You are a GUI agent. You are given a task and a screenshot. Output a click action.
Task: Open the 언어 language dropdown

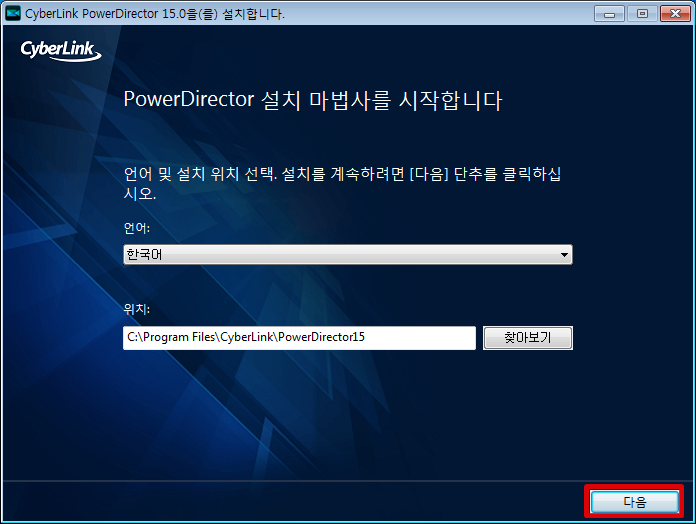click(348, 255)
